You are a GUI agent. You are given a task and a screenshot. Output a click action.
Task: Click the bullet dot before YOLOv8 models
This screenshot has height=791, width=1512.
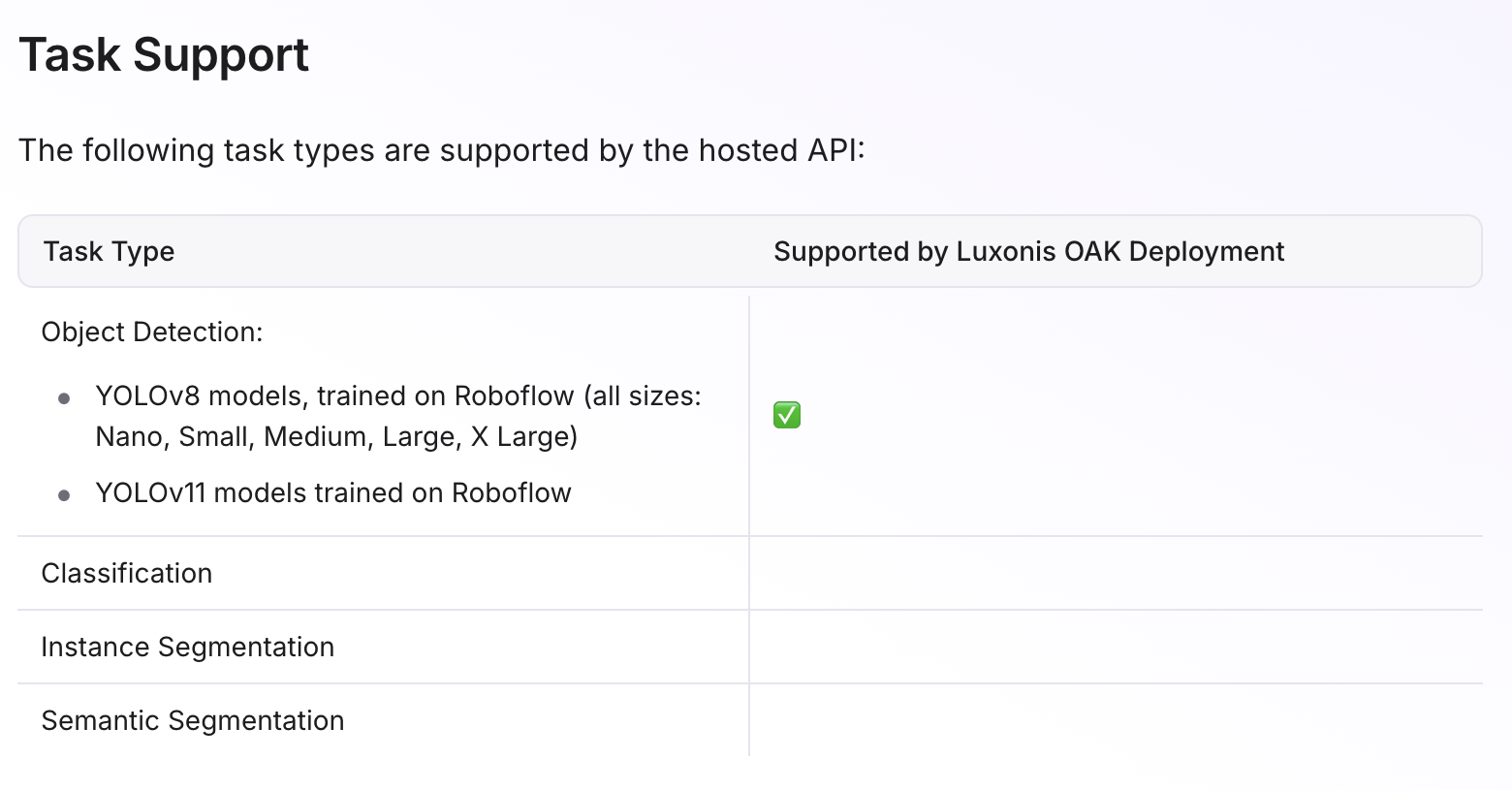[64, 398]
